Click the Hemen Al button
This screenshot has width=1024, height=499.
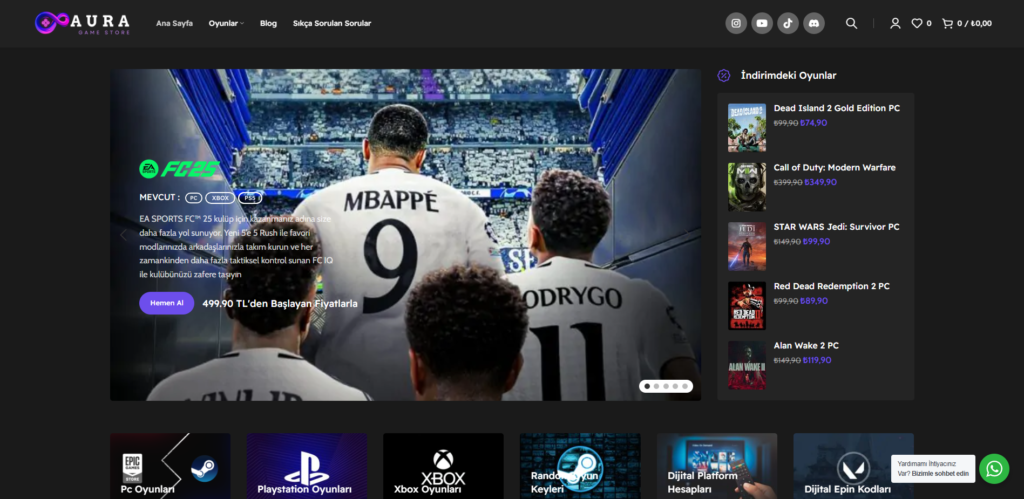[166, 304]
